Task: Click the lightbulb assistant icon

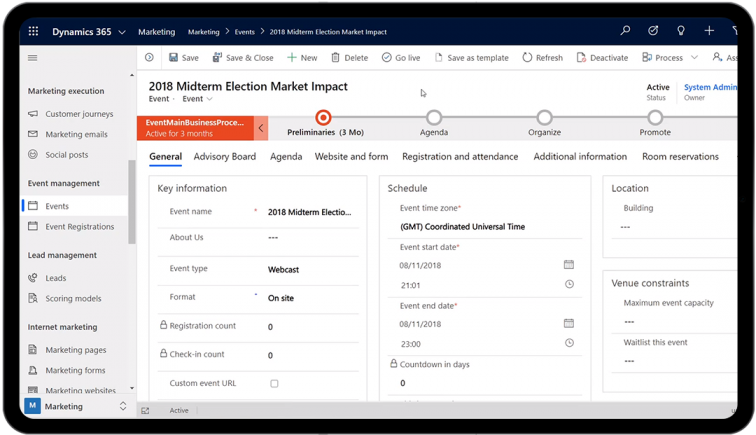Action: [x=681, y=31]
